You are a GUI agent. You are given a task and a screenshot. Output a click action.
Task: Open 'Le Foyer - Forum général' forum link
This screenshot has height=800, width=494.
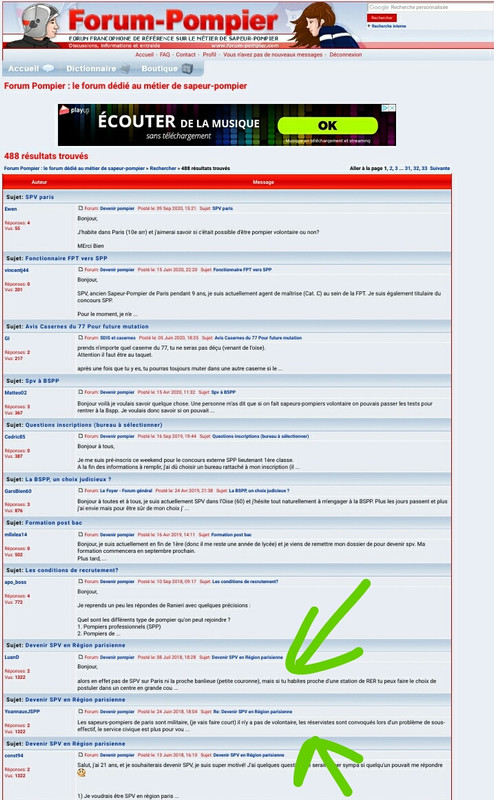(126, 490)
